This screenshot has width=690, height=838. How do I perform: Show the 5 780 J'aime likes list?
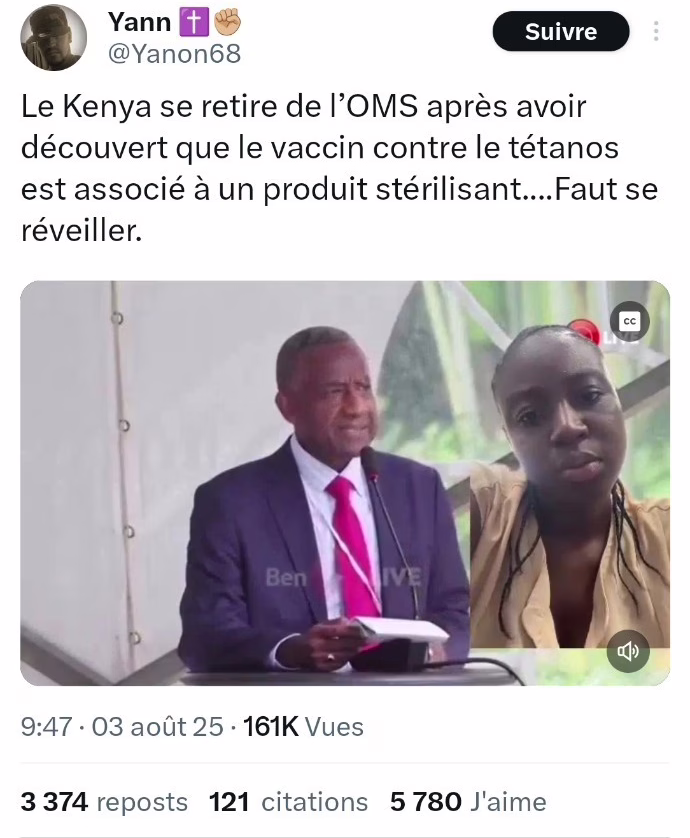468,802
